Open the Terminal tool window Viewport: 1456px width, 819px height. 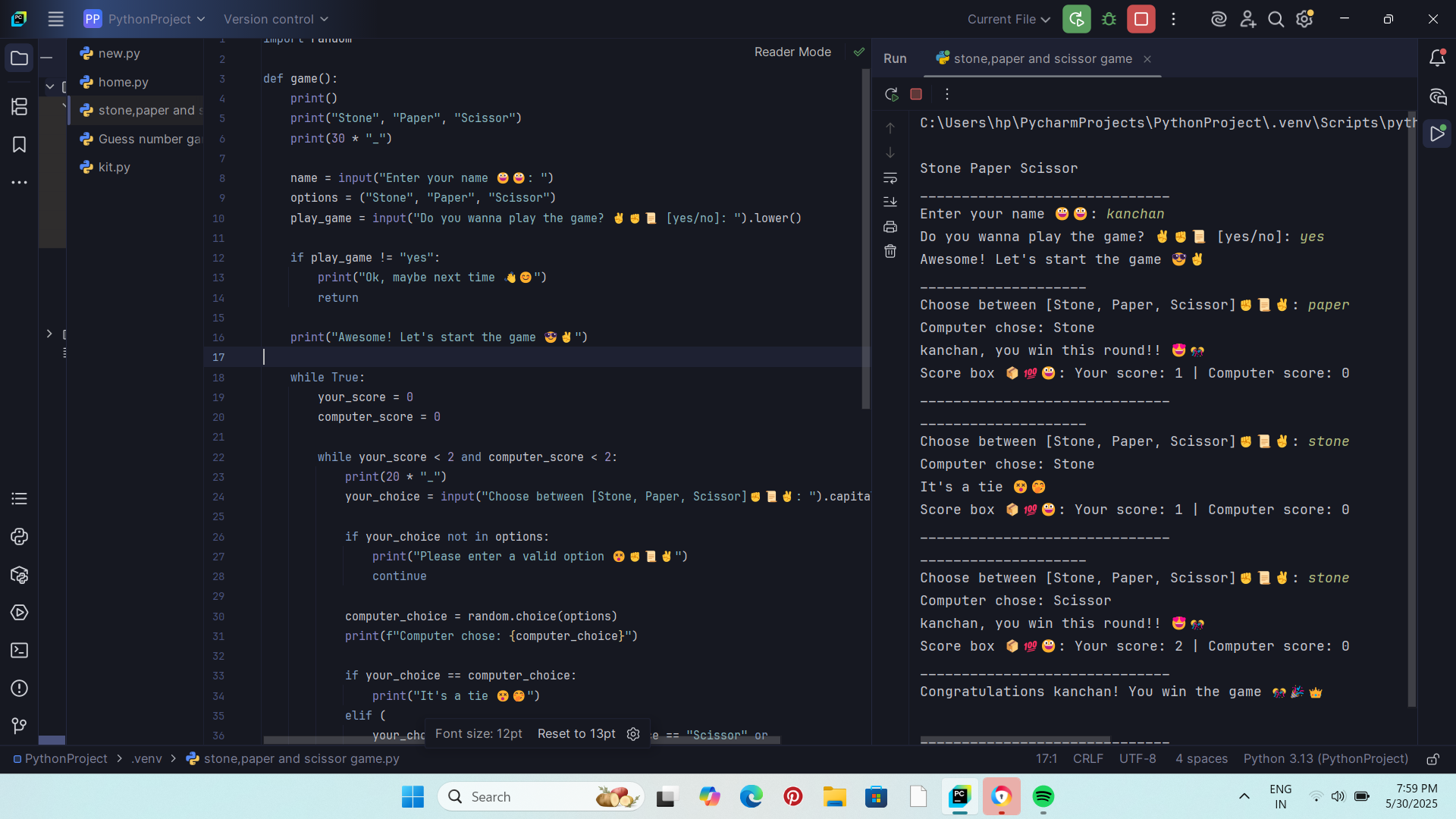19,651
